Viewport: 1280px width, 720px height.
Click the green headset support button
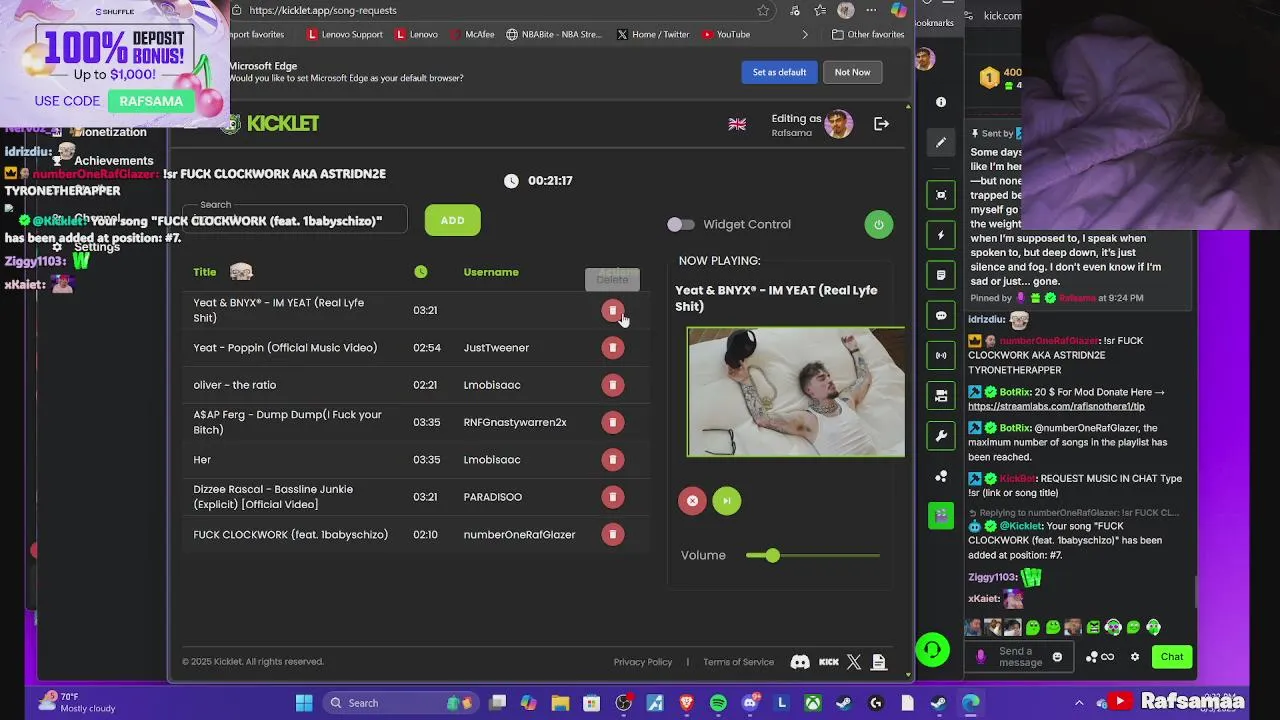point(932,650)
